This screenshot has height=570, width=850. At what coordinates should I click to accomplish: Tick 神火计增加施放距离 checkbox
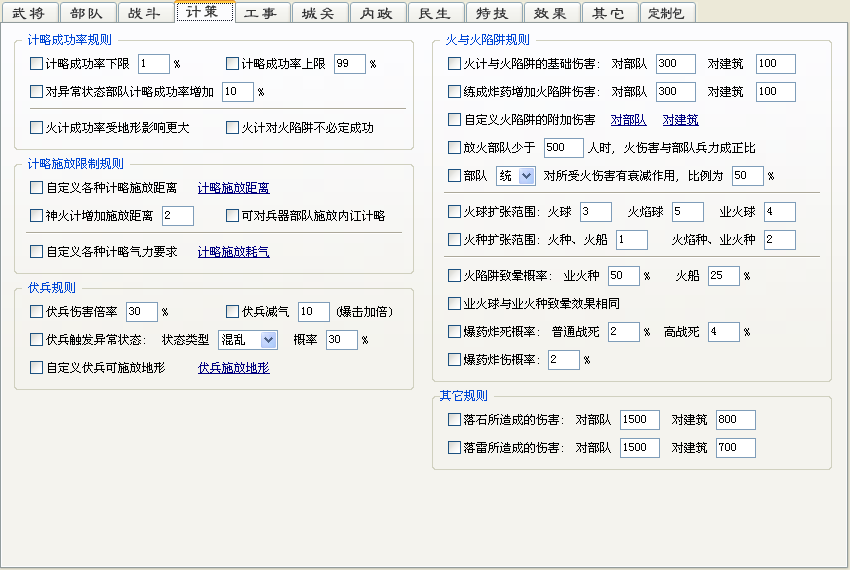coord(36,216)
